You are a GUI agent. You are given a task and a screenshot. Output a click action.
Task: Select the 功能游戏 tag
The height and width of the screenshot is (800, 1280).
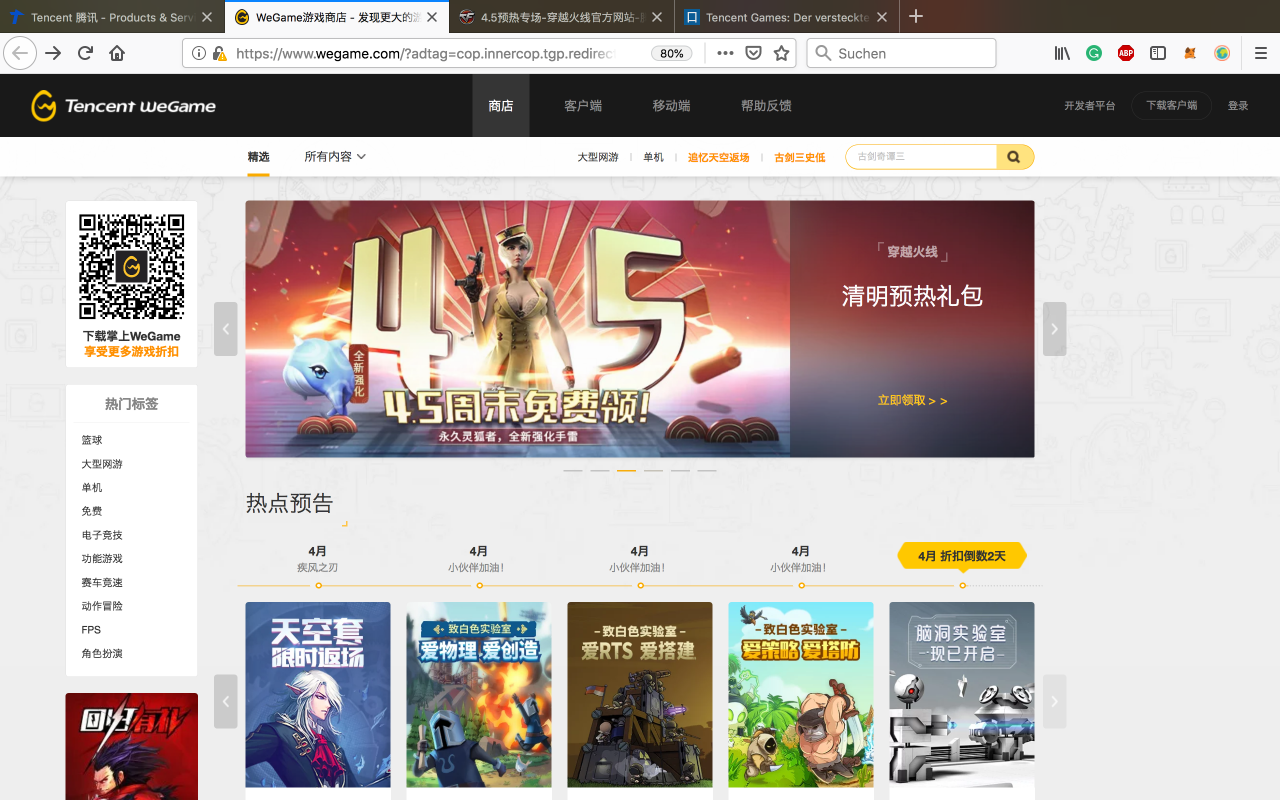point(102,559)
